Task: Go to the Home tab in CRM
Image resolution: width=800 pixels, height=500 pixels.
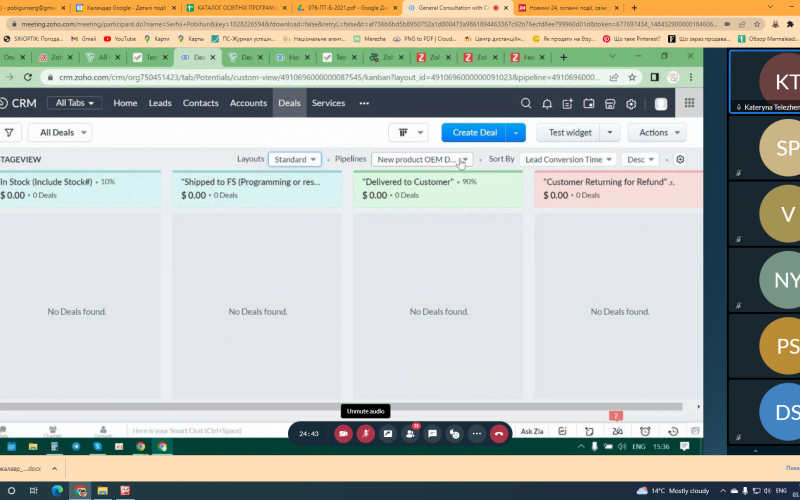Action: (x=125, y=103)
